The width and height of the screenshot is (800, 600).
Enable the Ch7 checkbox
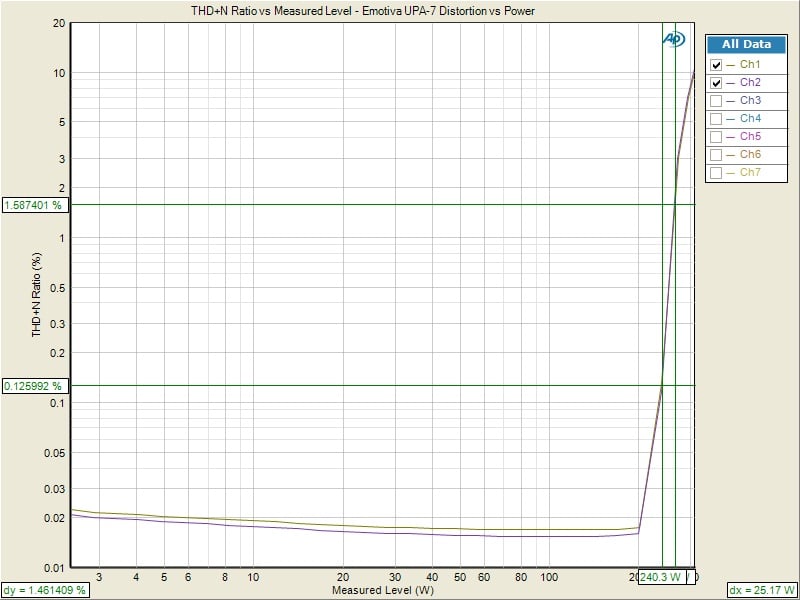(716, 172)
